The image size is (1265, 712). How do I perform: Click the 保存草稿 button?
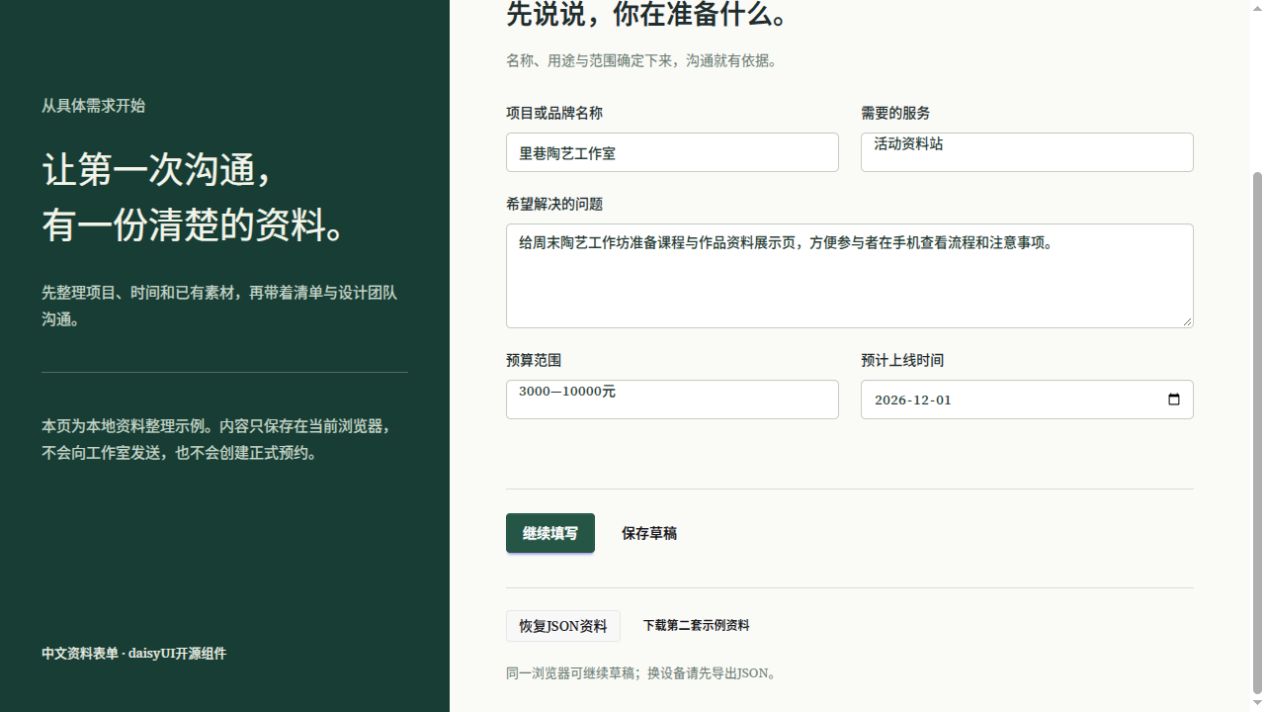click(649, 533)
